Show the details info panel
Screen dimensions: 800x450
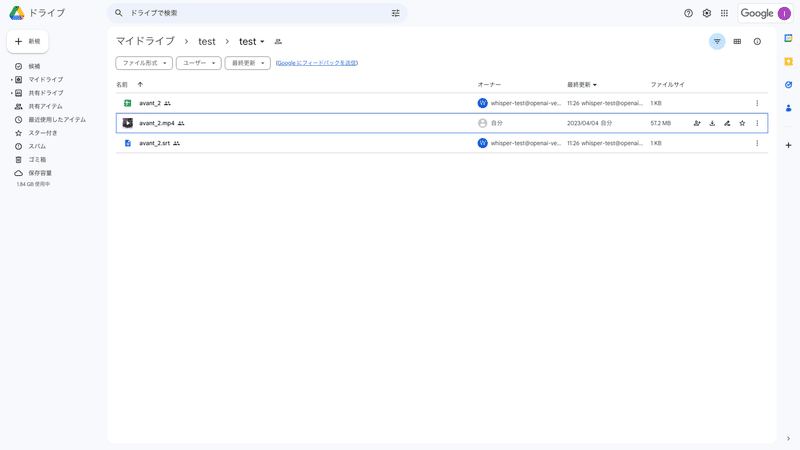pos(757,41)
